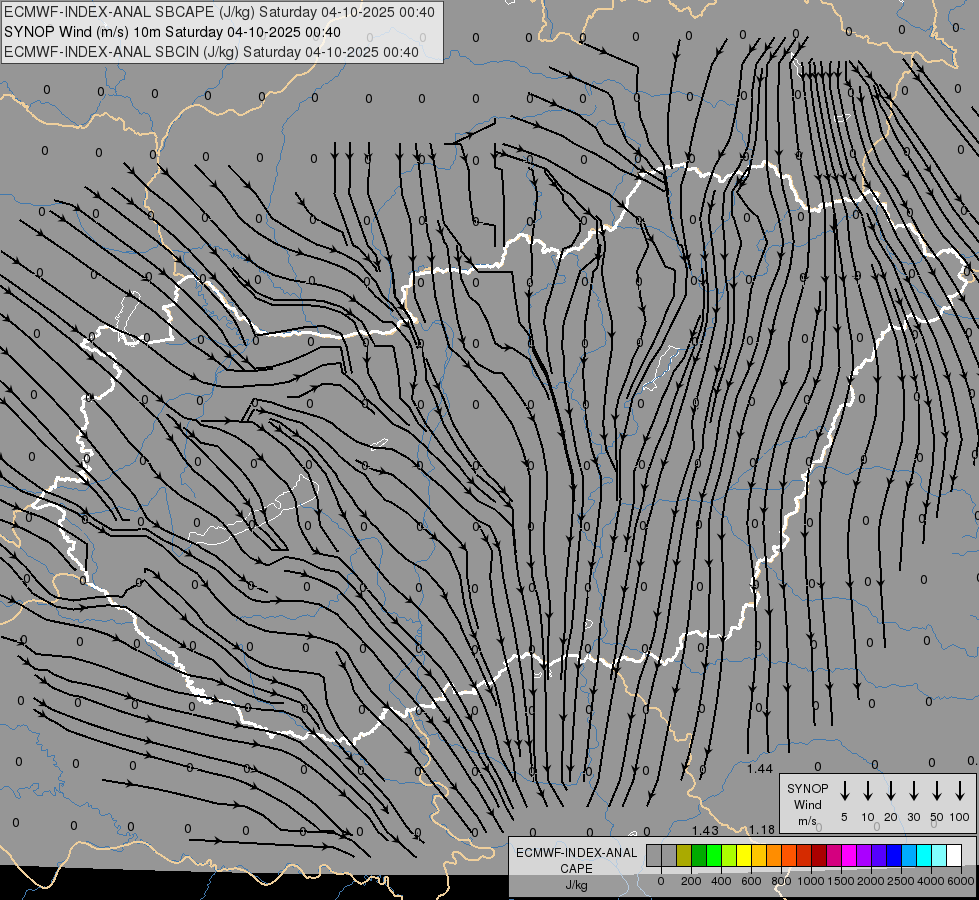Pick the second gray CAPE swatch right of 0
The image size is (979, 900).
pyautogui.click(x=669, y=855)
